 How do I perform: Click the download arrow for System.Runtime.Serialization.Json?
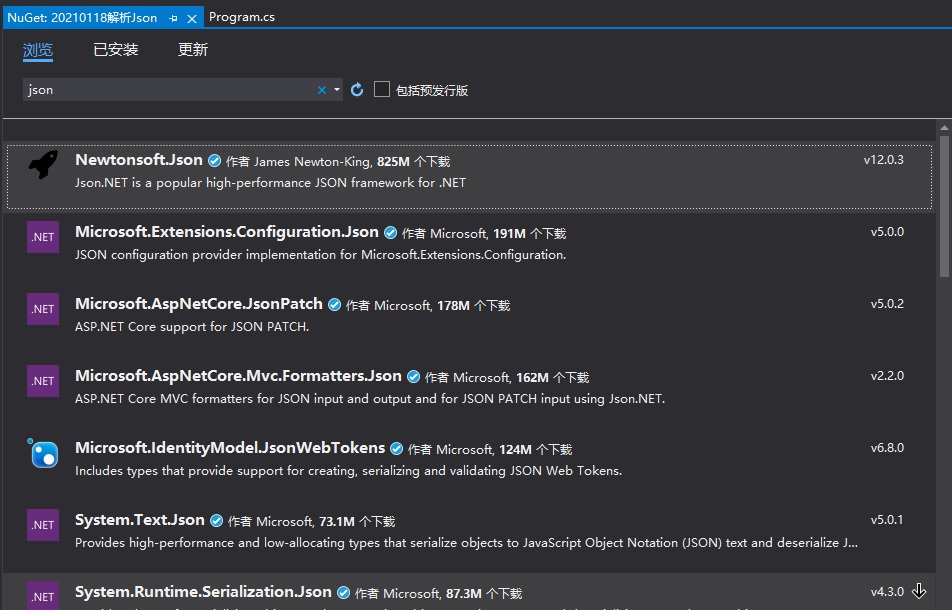pyautogui.click(x=919, y=591)
